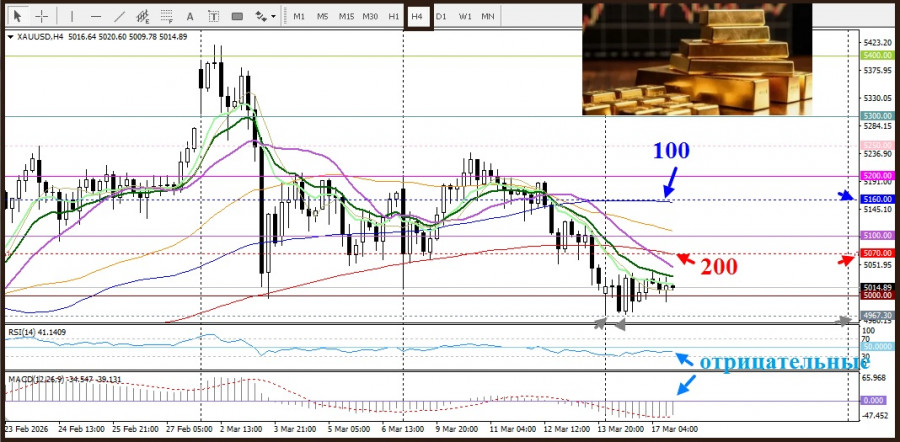The image size is (900, 442).
Task: Switch chart to MN monthly timeframe
Action: point(488,16)
